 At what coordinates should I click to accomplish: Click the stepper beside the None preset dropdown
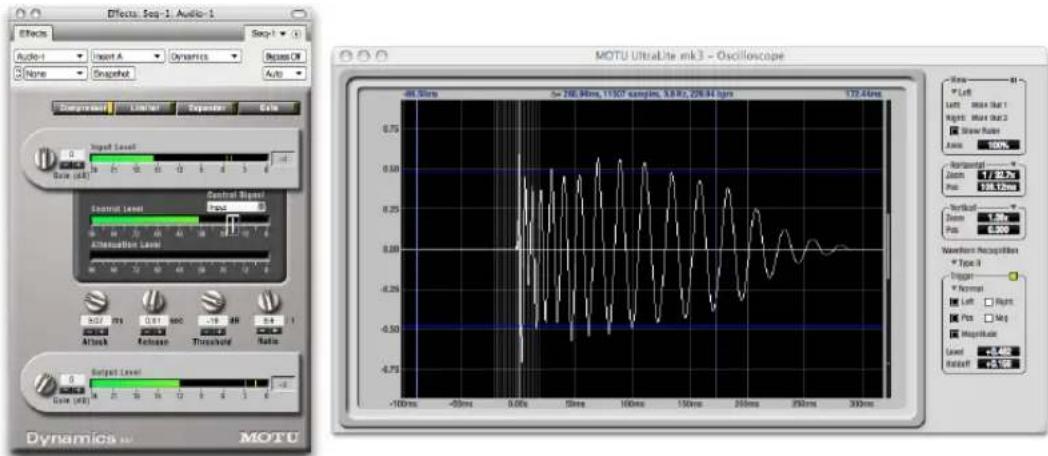(17, 73)
